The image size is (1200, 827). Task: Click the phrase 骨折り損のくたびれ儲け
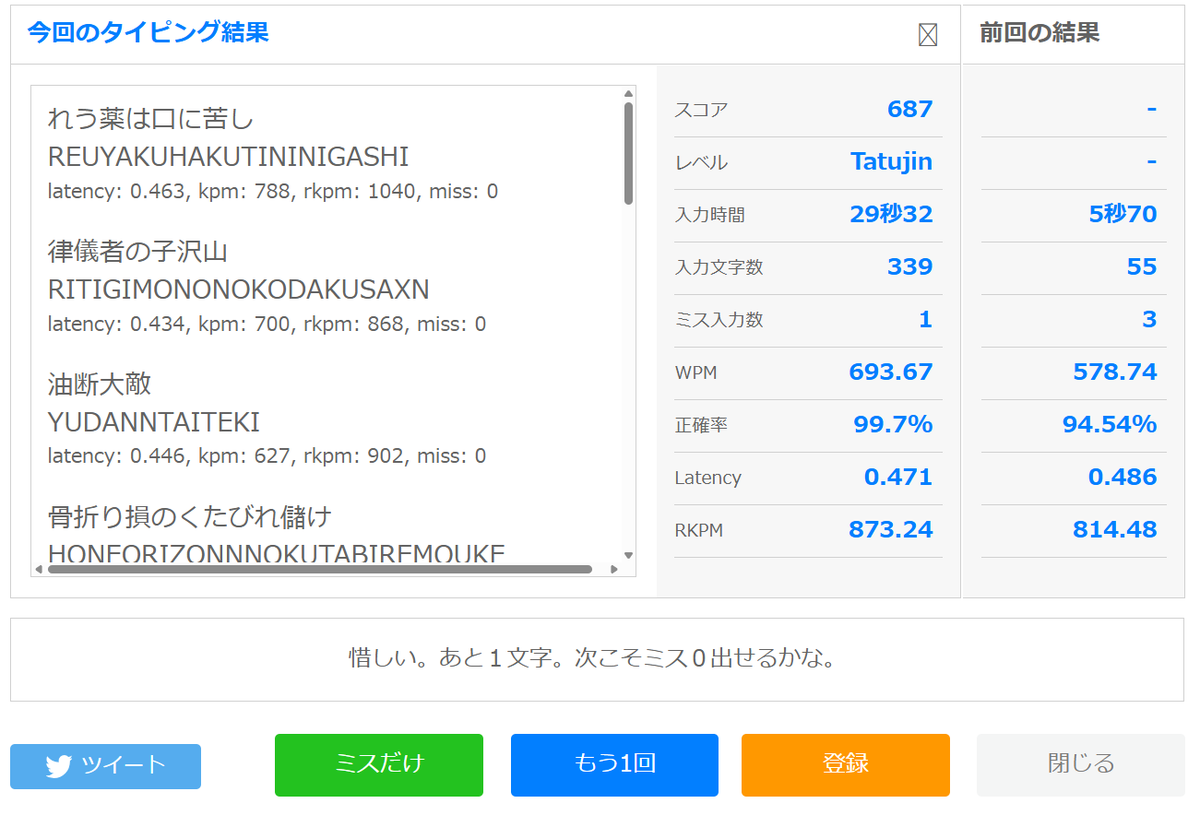click(x=190, y=517)
